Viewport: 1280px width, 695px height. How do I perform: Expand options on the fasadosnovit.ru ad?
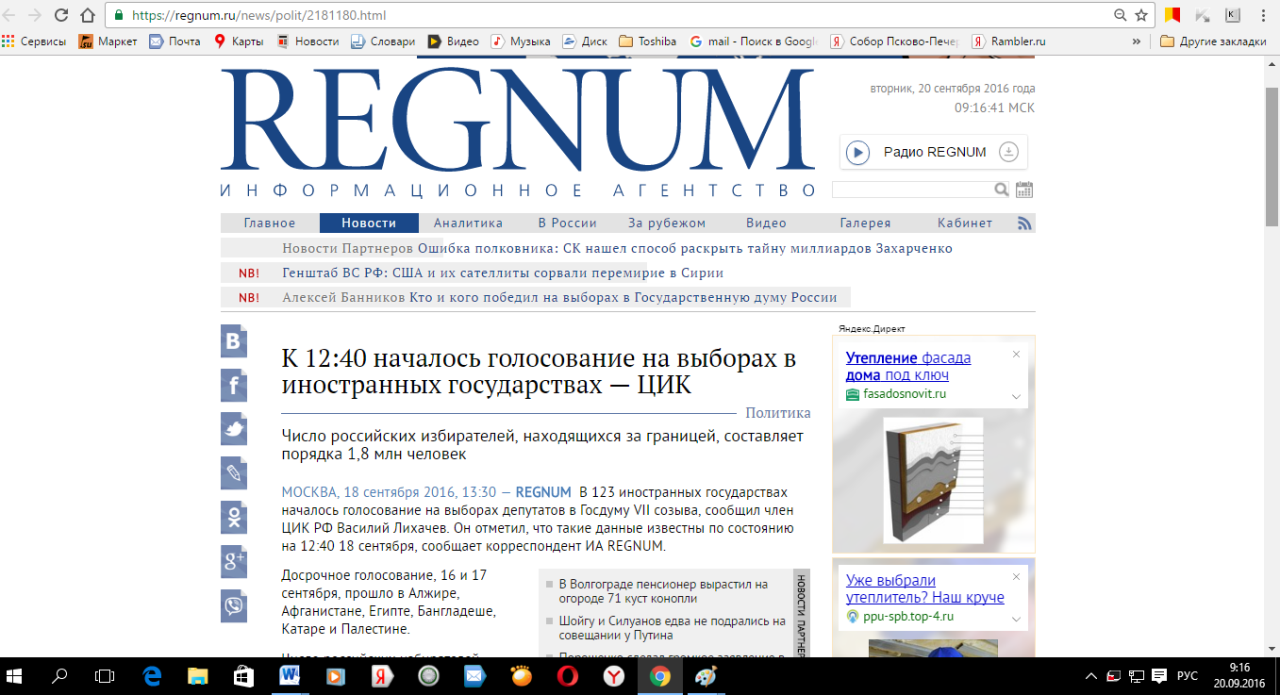point(1016,396)
